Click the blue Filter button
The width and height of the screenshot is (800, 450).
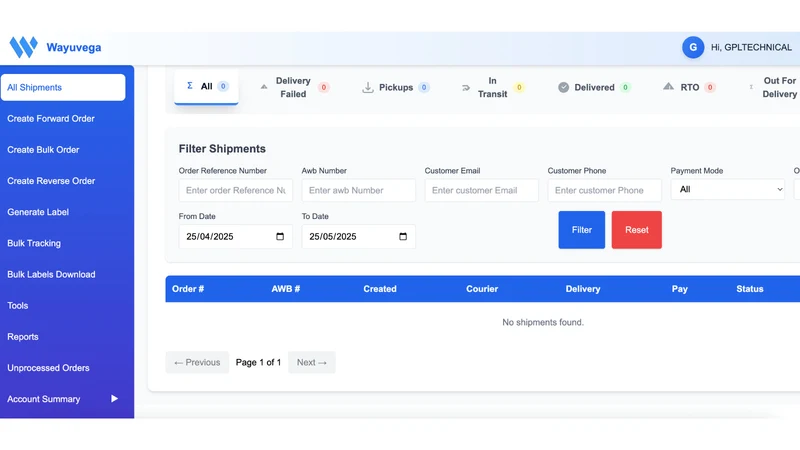[x=582, y=230]
